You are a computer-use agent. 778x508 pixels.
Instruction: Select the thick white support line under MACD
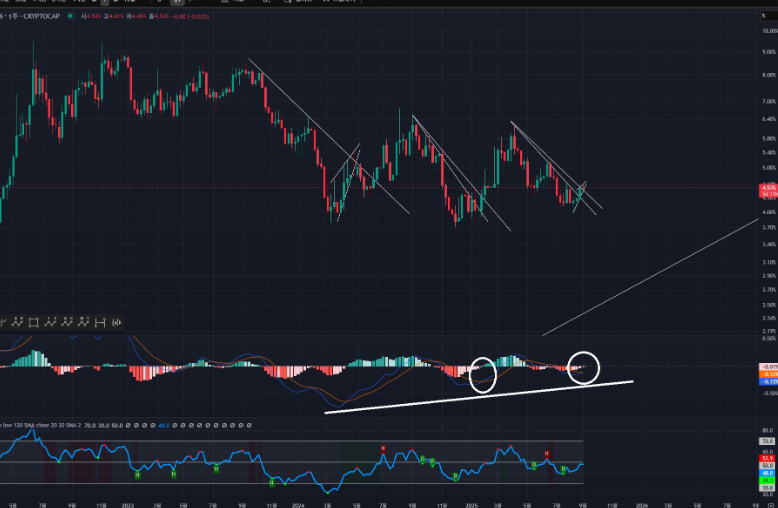click(x=479, y=397)
